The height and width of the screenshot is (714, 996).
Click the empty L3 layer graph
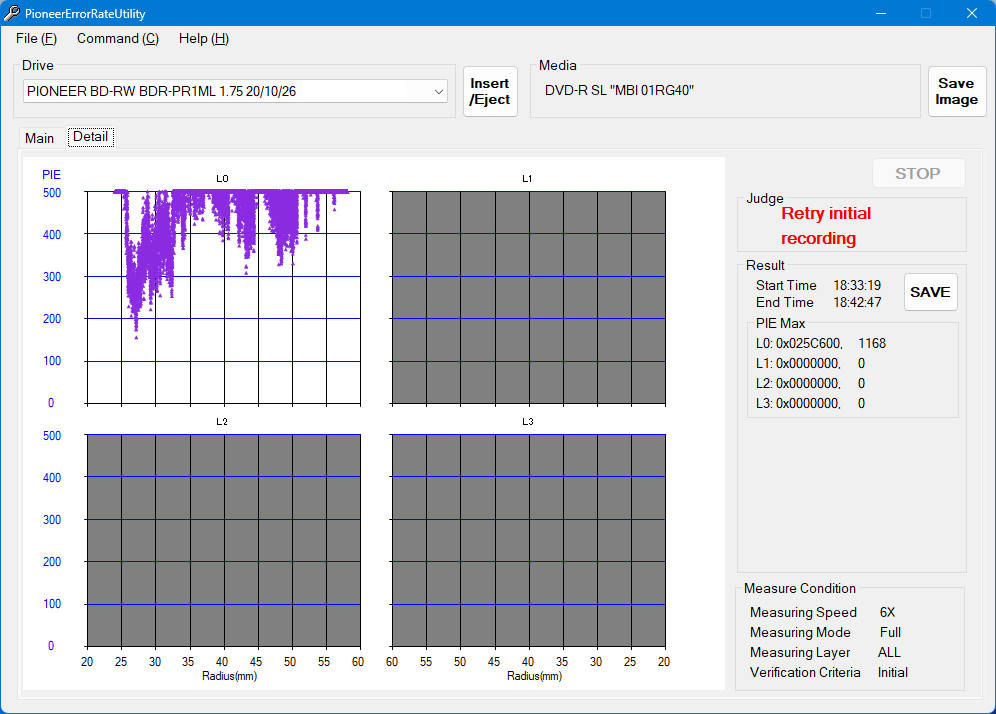(528, 540)
